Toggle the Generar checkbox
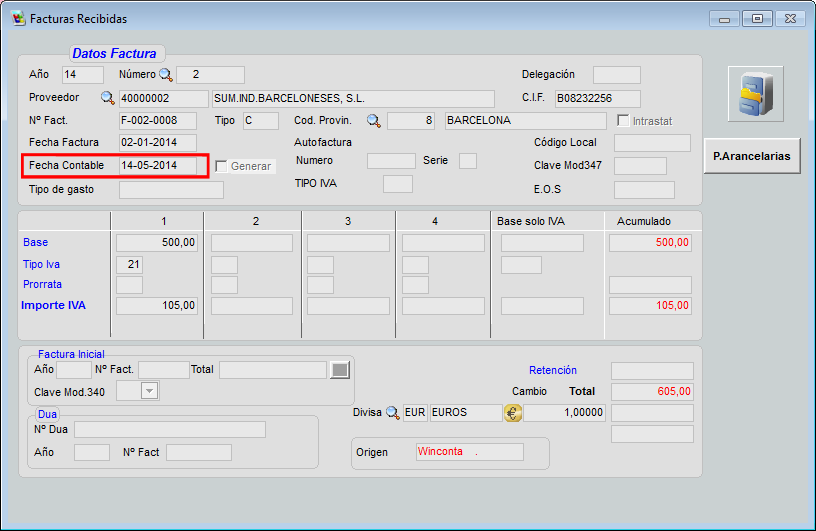The height and width of the screenshot is (531, 816). pyautogui.click(x=221, y=166)
